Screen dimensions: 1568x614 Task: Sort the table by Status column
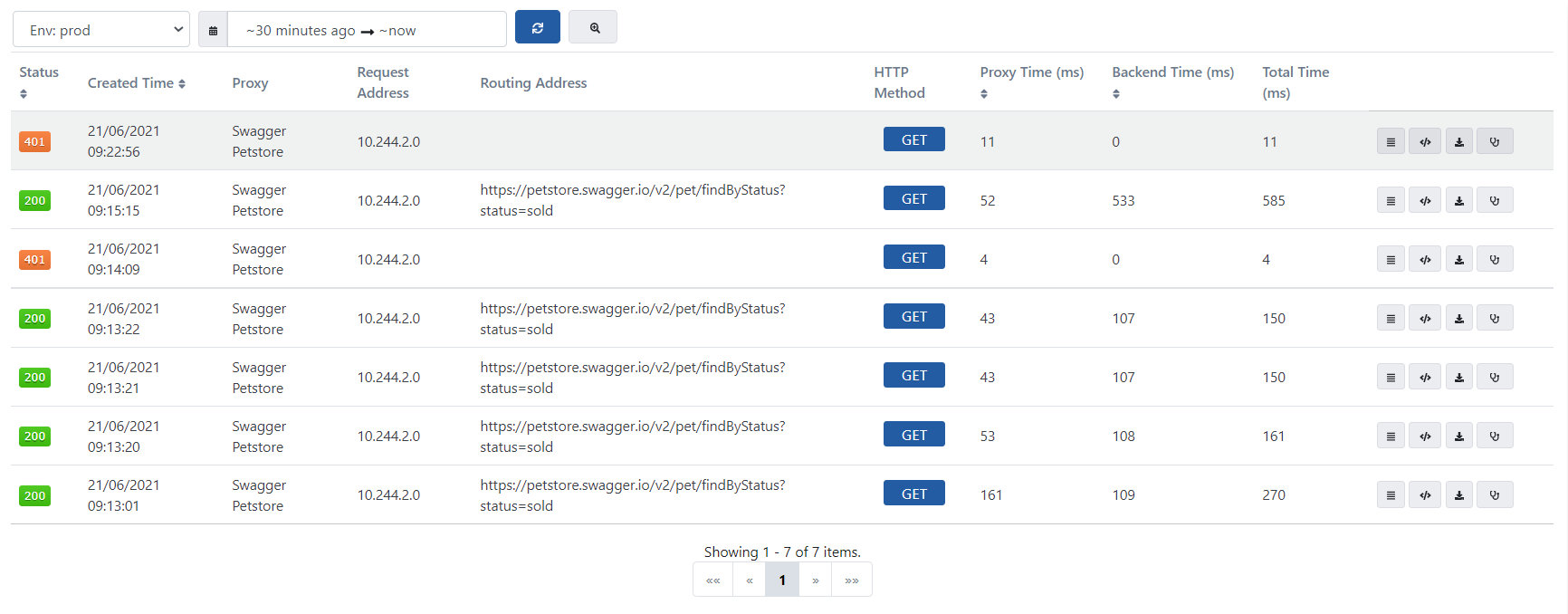tap(38, 82)
